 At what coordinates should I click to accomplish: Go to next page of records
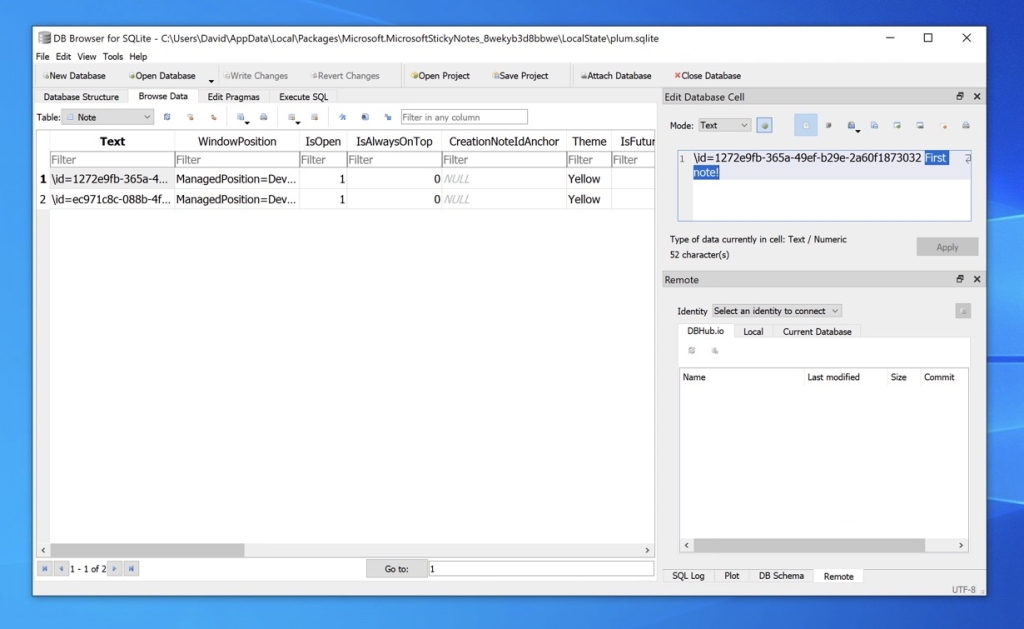[x=114, y=569]
